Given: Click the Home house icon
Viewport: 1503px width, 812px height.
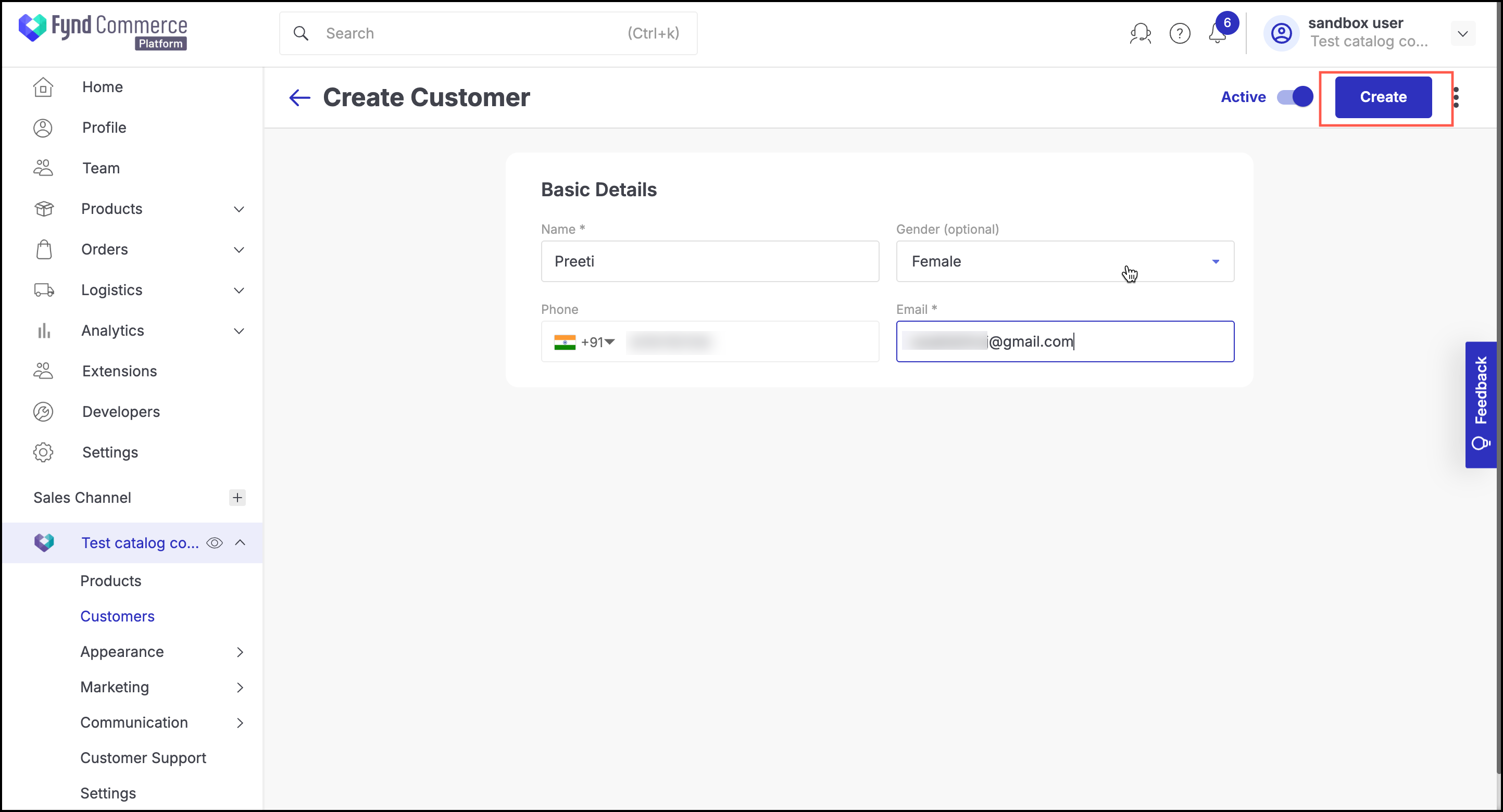Looking at the screenshot, I should [43, 87].
